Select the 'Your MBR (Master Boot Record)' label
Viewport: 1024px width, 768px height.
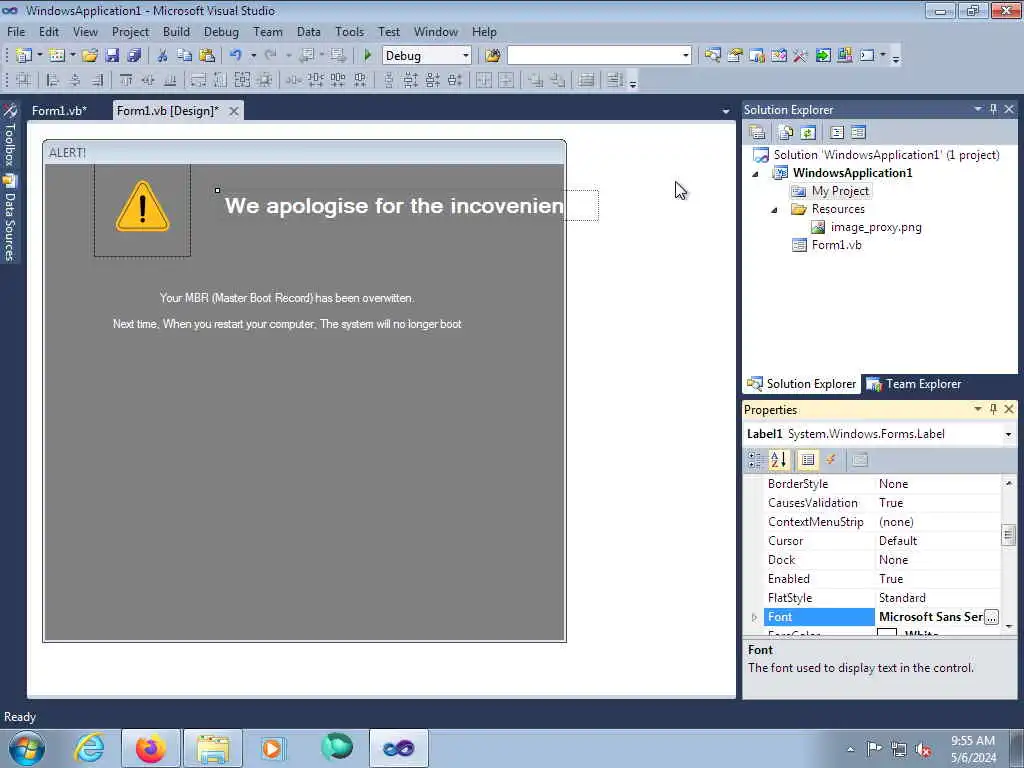point(287,298)
